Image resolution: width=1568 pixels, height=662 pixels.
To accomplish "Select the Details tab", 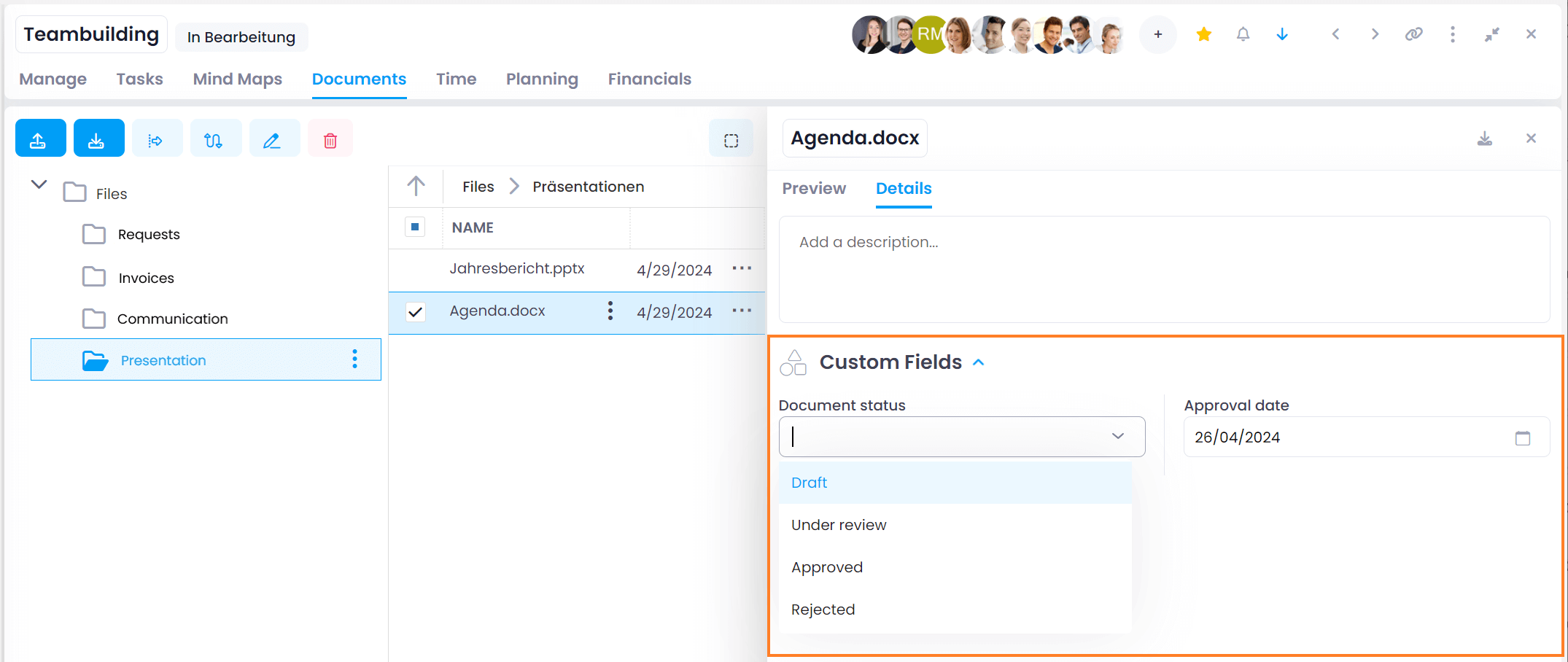I will (904, 188).
